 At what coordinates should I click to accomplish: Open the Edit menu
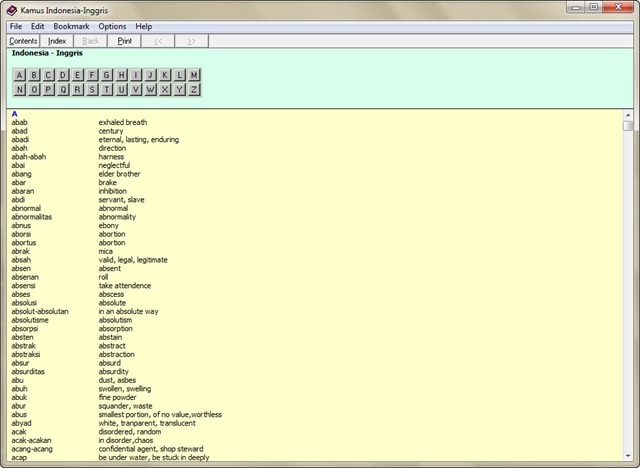click(38, 27)
